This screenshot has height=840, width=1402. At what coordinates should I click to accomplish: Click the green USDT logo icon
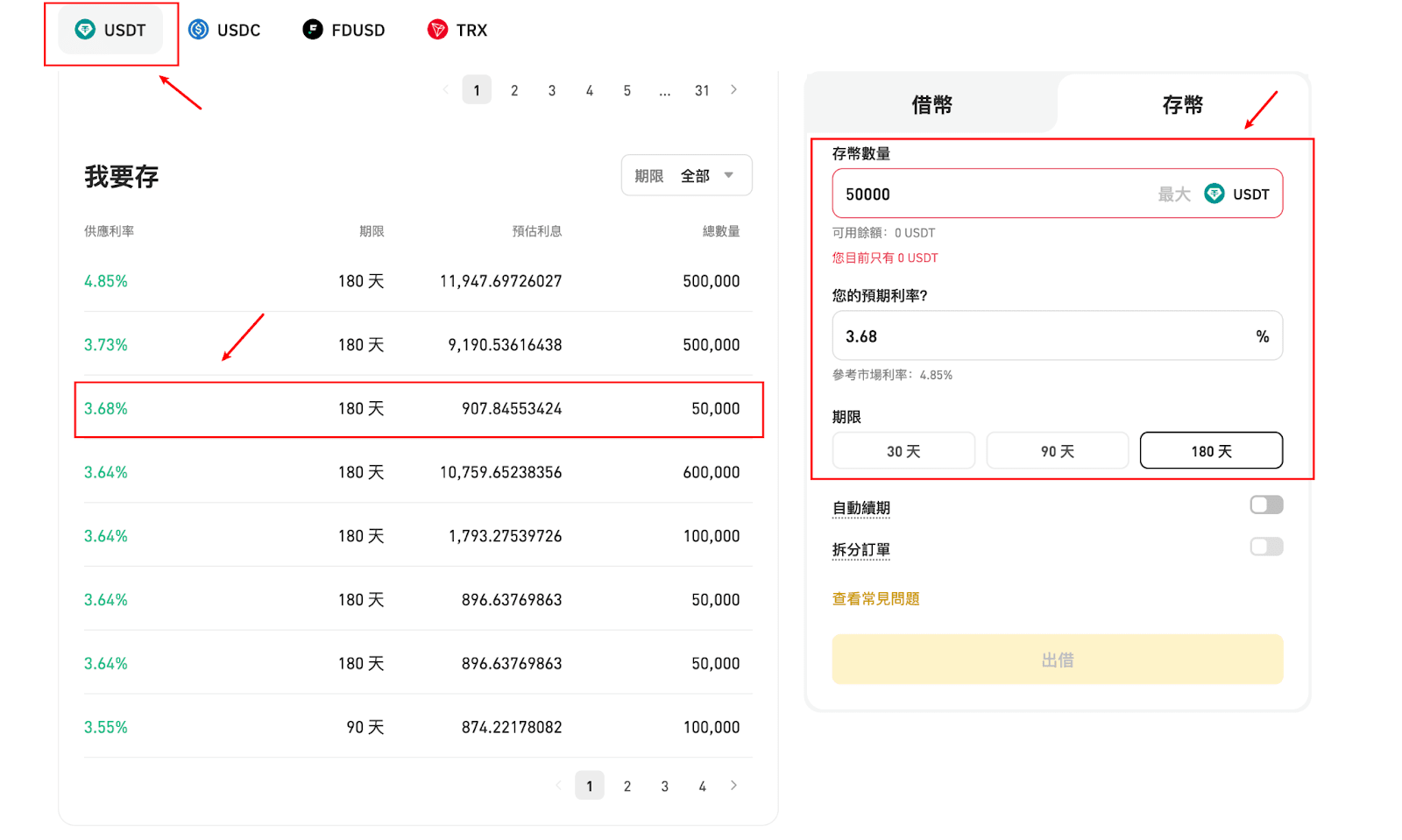pos(85,30)
